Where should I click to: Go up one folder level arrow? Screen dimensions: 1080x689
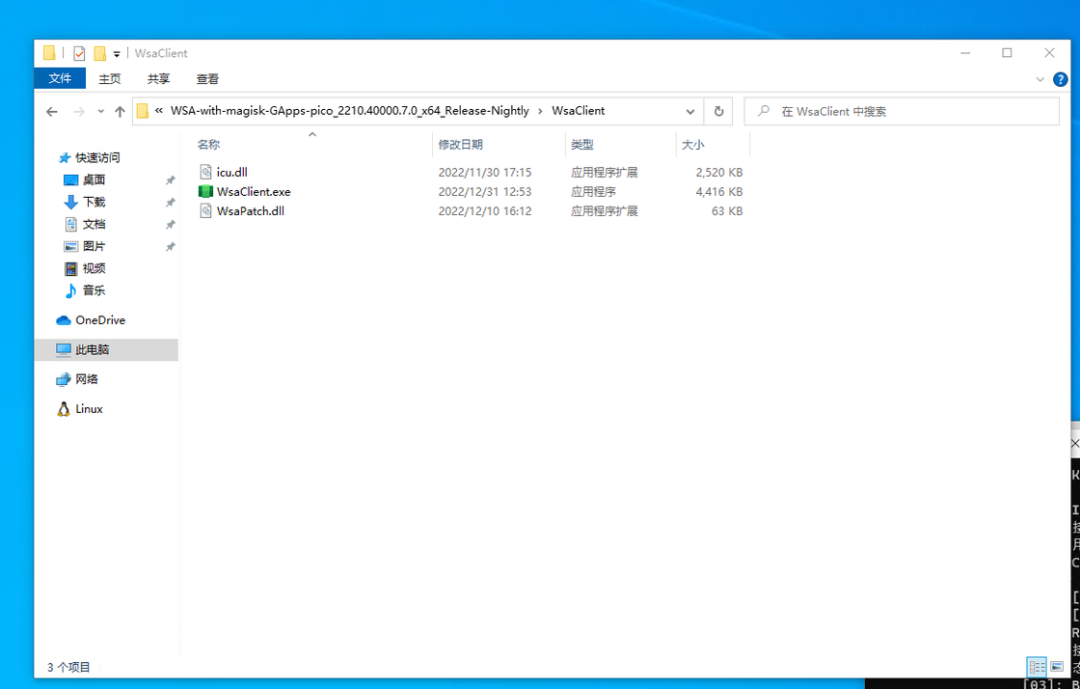point(120,111)
